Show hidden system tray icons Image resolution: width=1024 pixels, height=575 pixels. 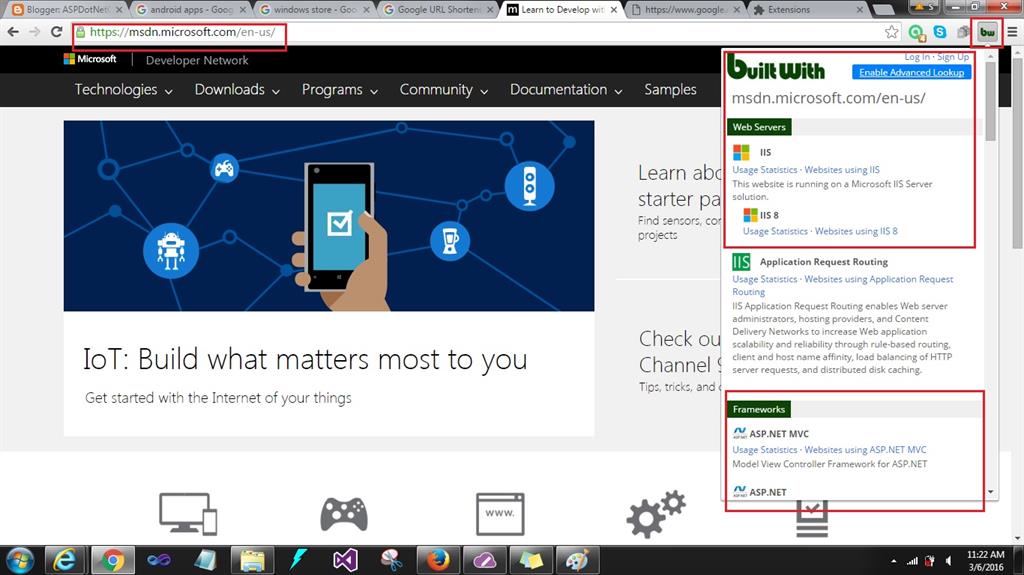(x=893, y=561)
